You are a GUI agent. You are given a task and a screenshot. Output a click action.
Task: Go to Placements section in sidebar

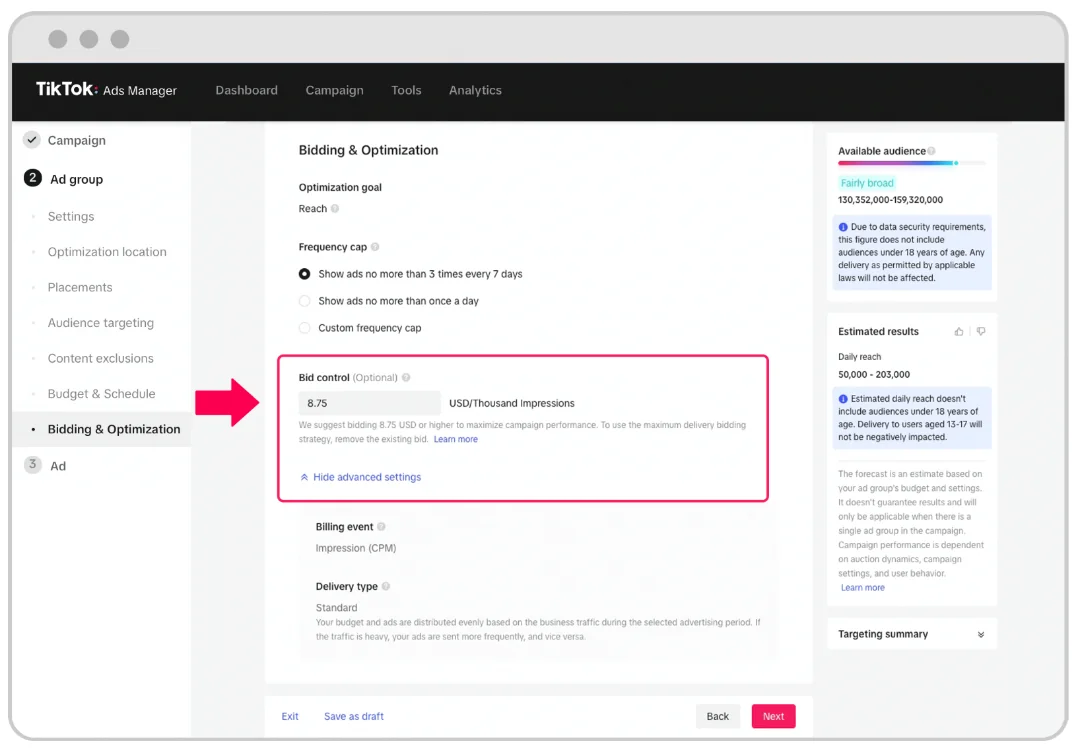pyautogui.click(x=80, y=287)
